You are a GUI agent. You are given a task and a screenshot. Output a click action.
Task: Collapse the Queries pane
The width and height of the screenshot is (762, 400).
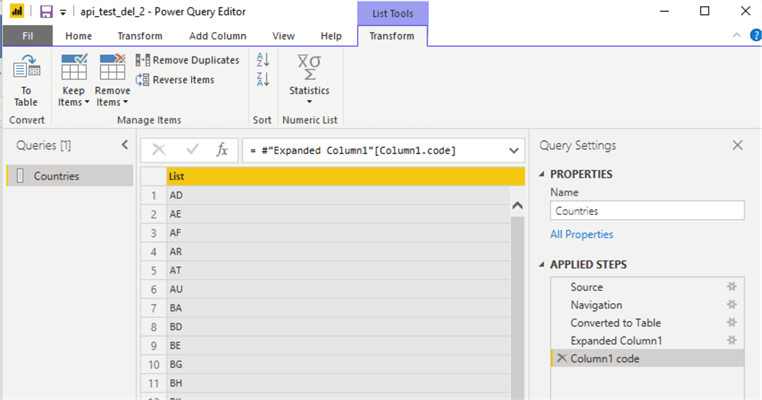[x=125, y=146]
